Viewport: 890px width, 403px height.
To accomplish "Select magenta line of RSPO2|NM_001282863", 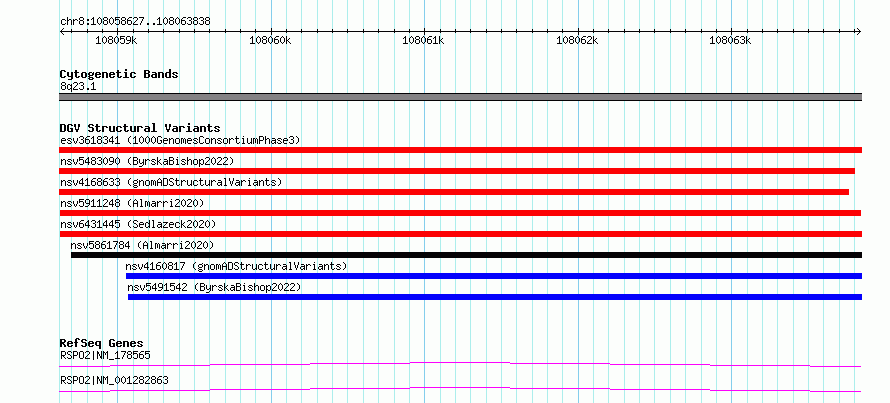I will 460,389.
